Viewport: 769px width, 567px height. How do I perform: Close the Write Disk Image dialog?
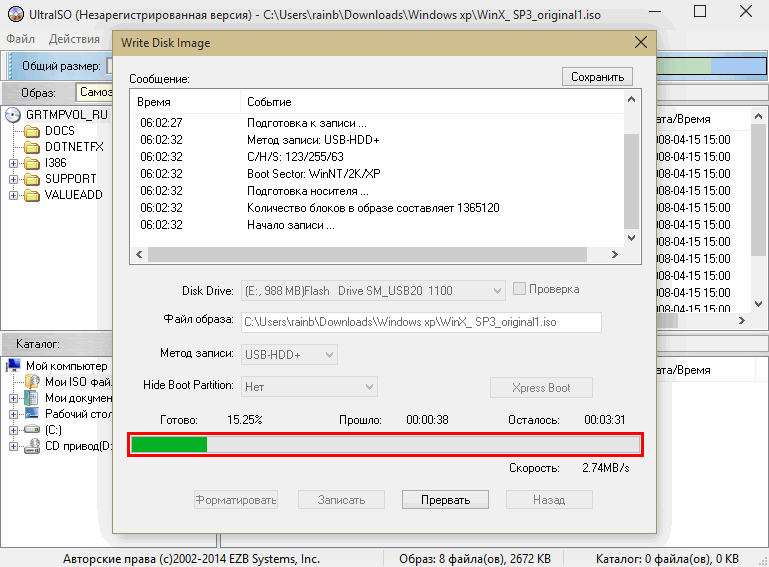pos(641,42)
